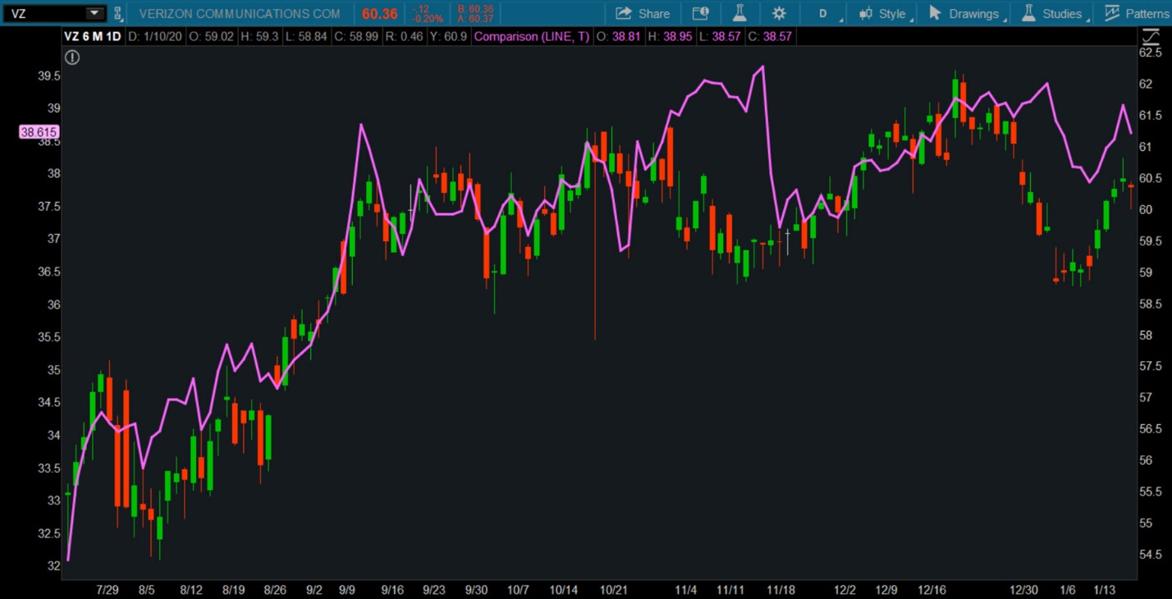The height and width of the screenshot is (599, 1172).
Task: Click the price axis scale icon
Action: coord(1150,36)
